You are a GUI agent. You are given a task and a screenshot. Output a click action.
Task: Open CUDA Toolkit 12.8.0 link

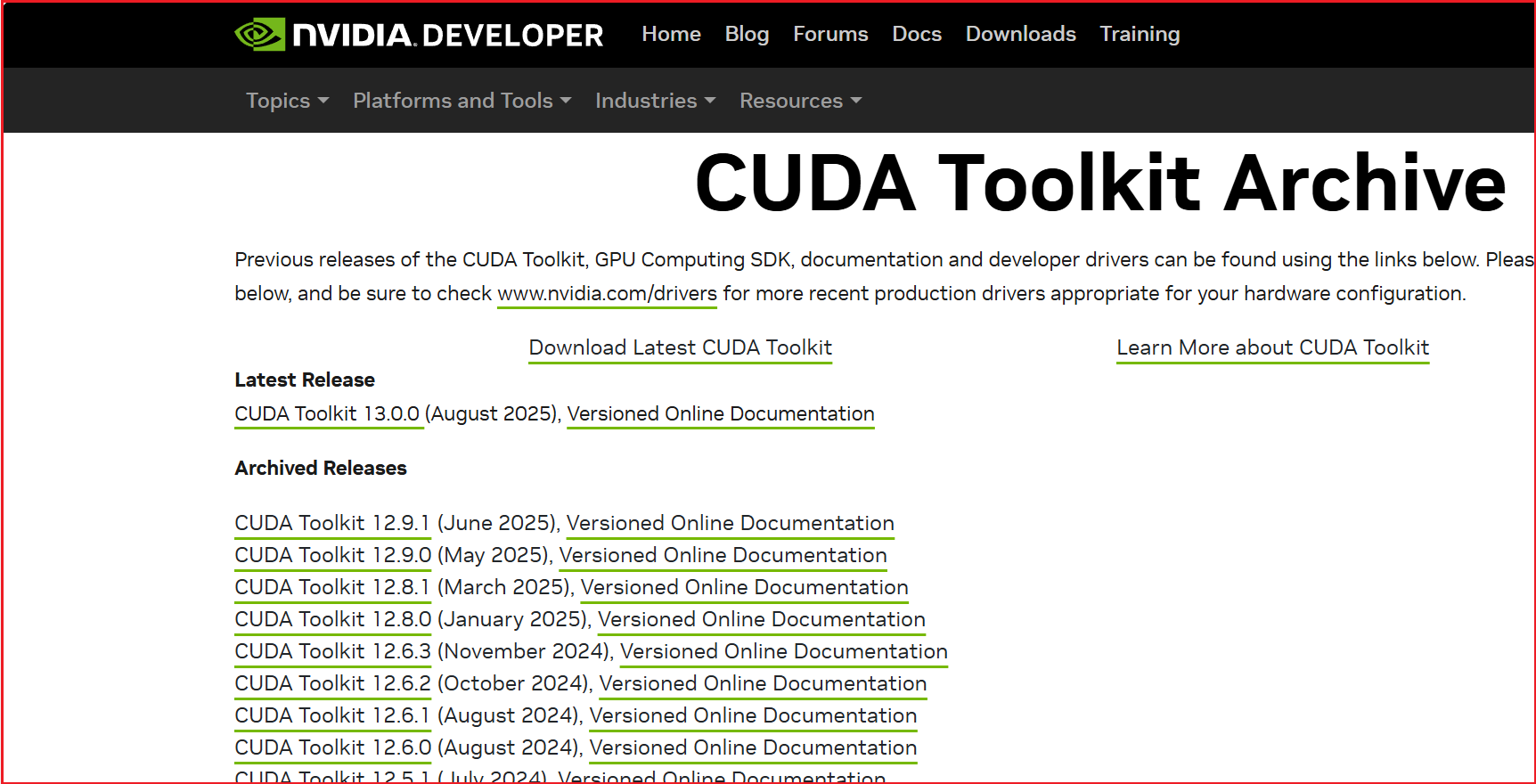pyautogui.click(x=333, y=620)
